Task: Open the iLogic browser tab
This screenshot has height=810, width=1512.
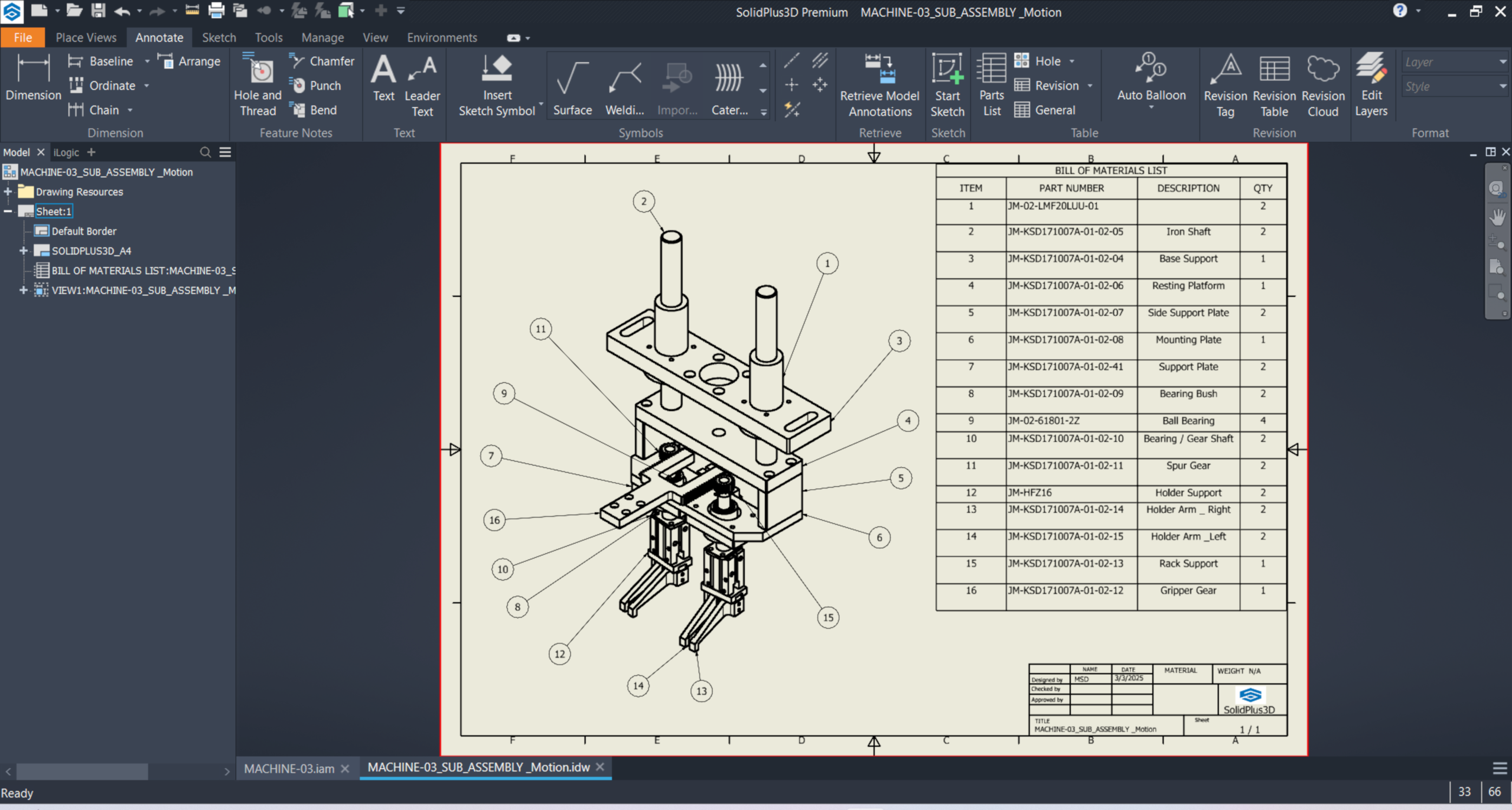Action: 66,152
